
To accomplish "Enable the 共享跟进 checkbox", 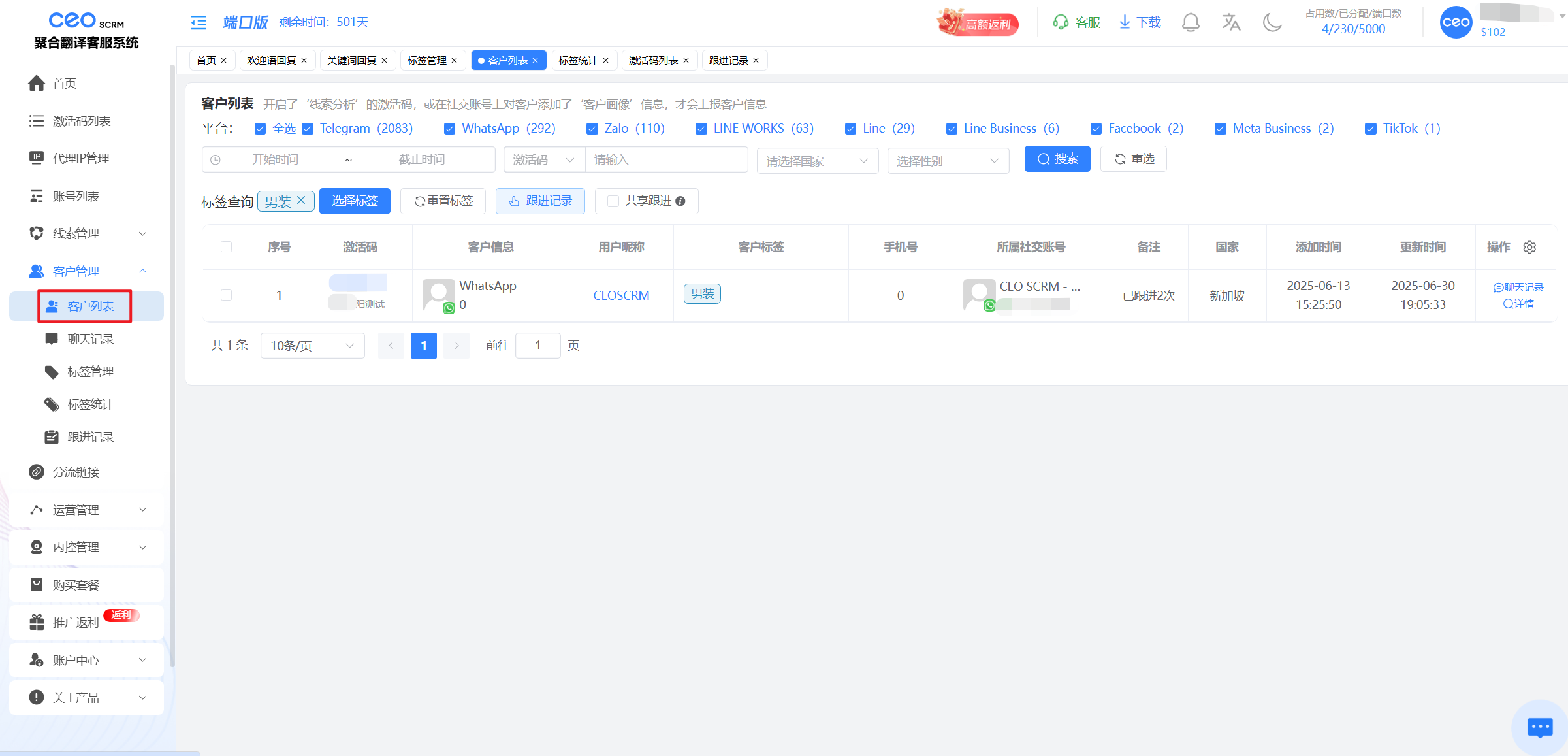I will pos(613,201).
